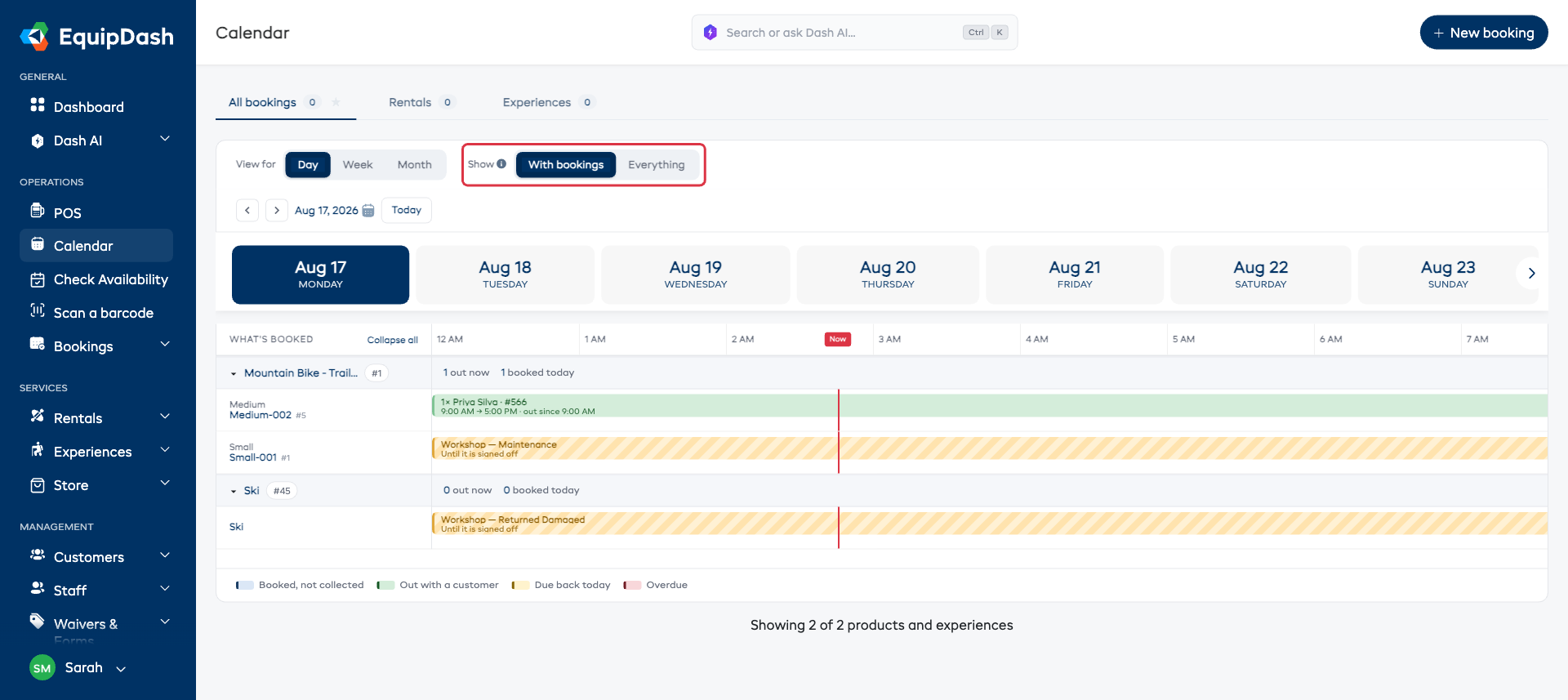This screenshot has width=1568, height=700.
Task: Click the Overdue legend swatch
Action: click(632, 585)
